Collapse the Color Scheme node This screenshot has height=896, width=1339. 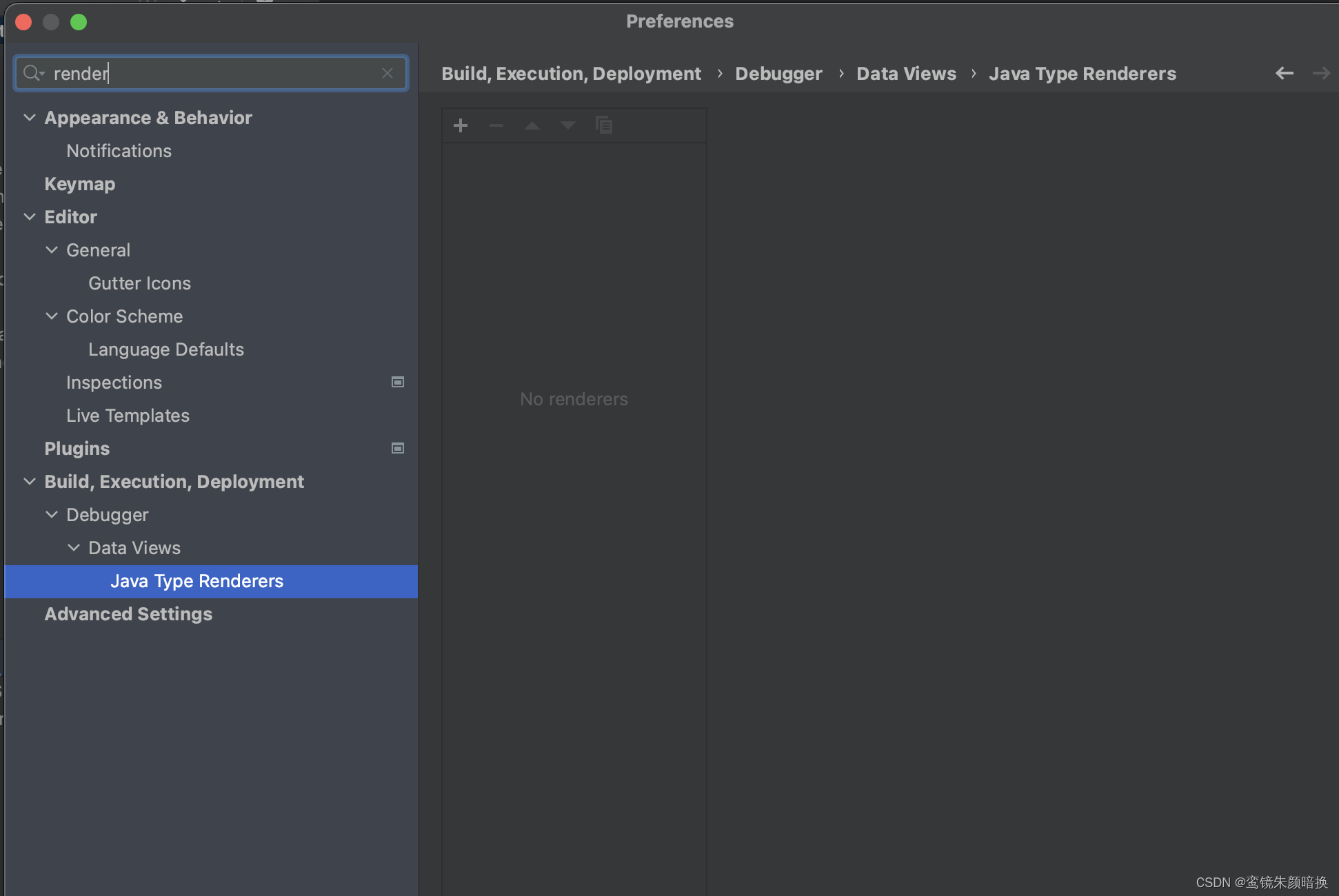(x=52, y=316)
